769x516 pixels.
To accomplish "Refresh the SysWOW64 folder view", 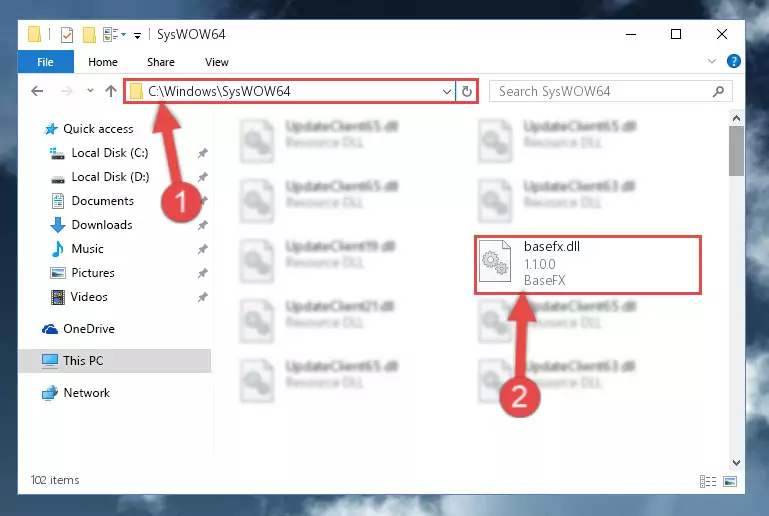I will point(466,91).
